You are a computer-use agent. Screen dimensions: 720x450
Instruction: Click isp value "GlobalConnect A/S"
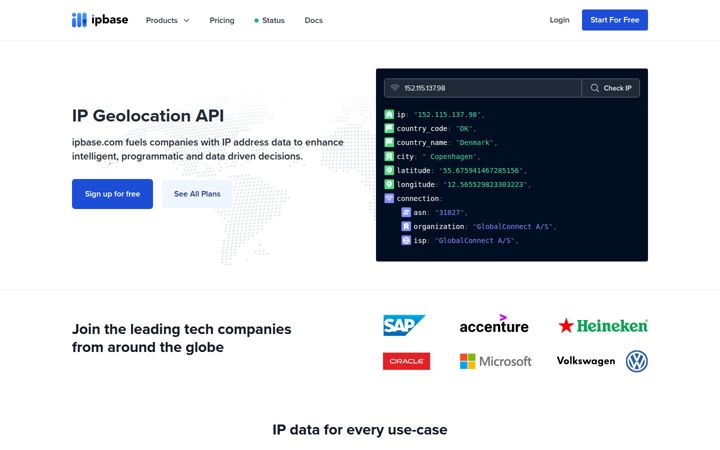point(475,240)
